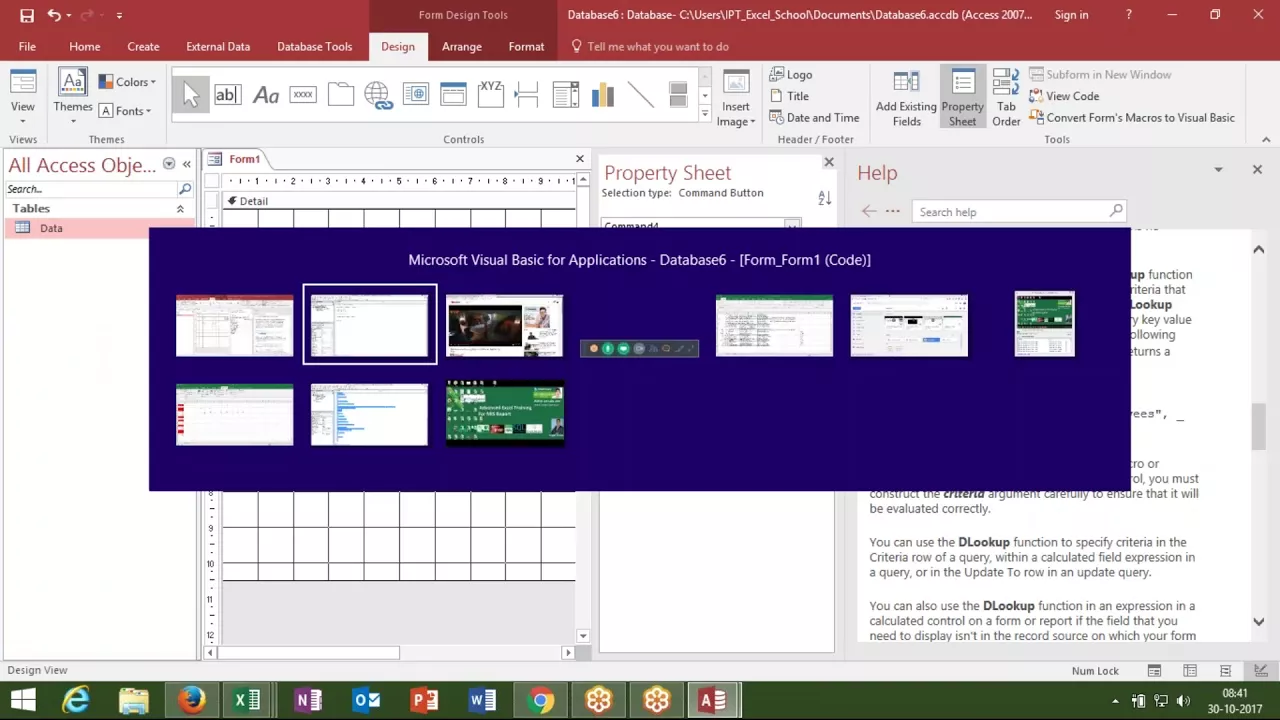Pick the Text Box control
1280x720 pixels.
[227, 95]
